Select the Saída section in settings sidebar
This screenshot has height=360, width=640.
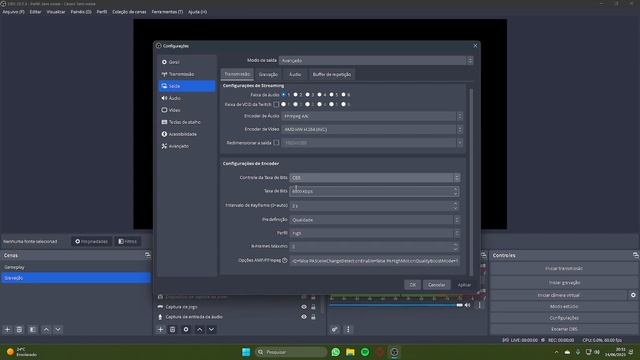point(187,86)
